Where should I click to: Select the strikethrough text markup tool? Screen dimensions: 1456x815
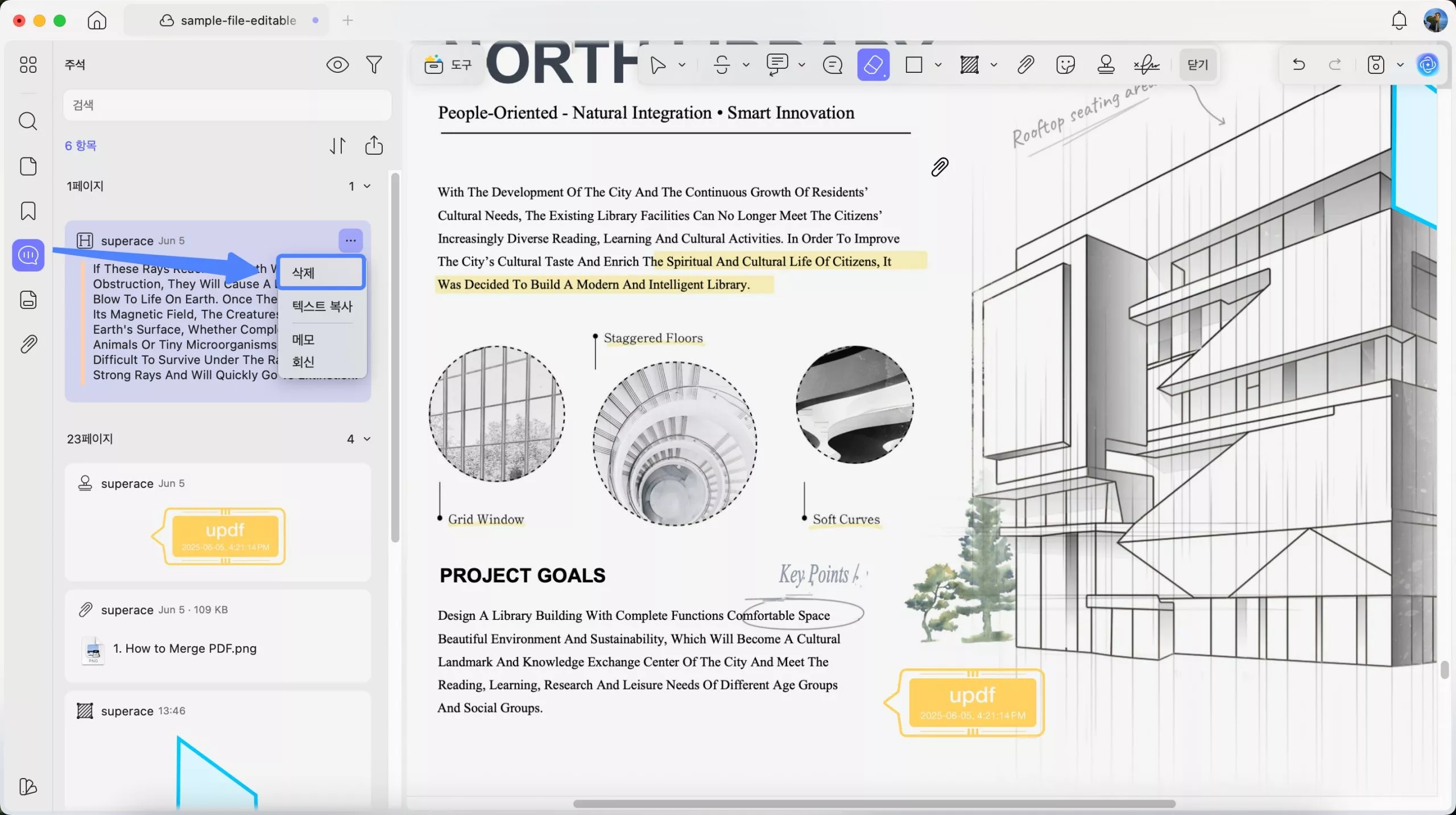coord(722,65)
